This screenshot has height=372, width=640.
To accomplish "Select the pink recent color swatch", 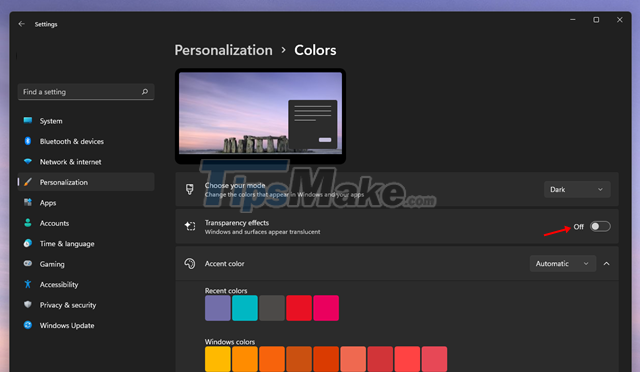I will pos(326,308).
